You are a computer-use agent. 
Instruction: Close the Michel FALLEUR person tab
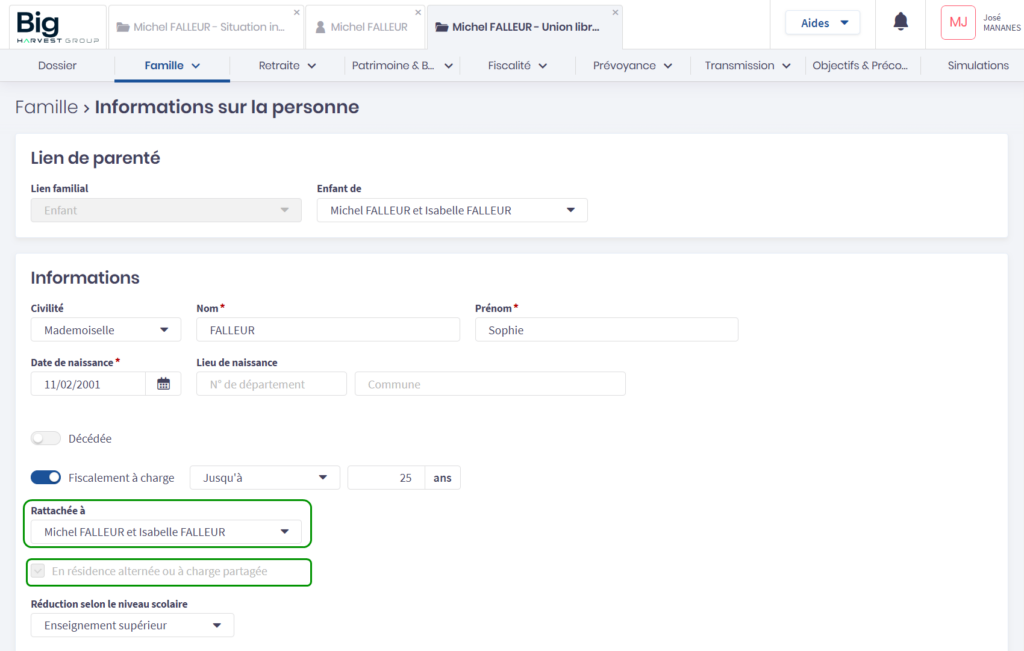[x=419, y=12]
